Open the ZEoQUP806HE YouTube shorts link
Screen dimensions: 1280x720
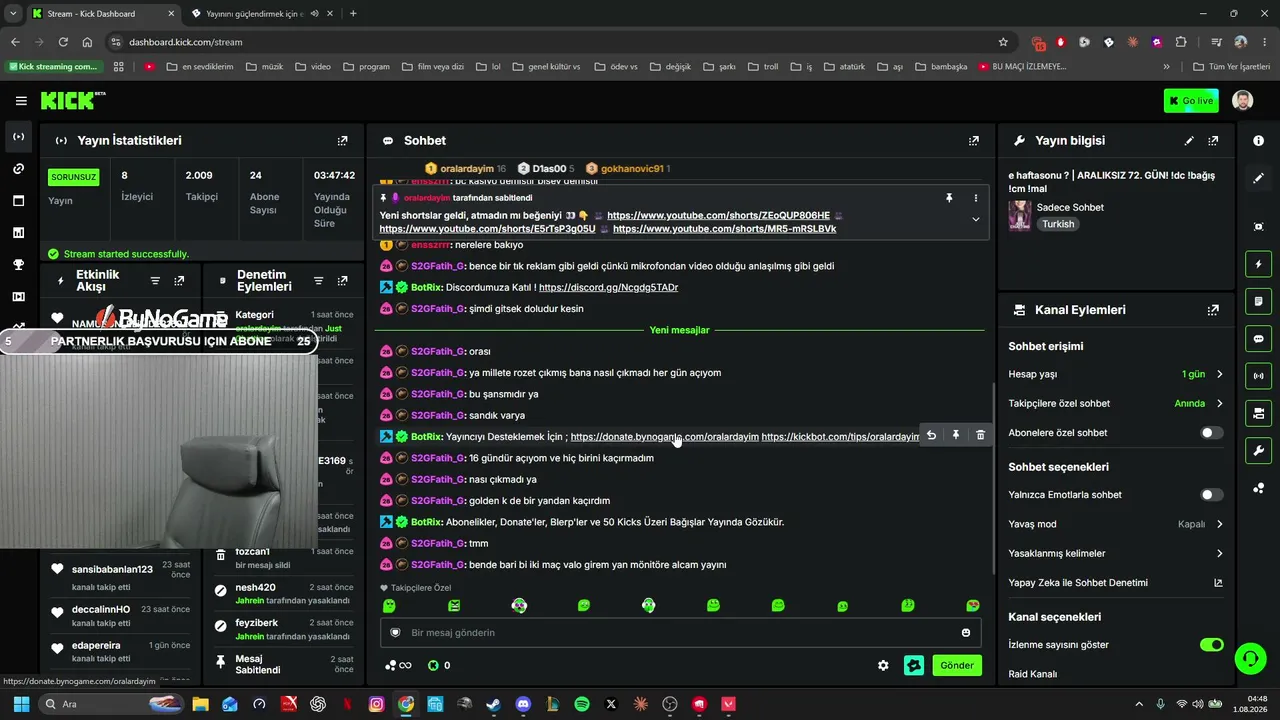tap(718, 216)
